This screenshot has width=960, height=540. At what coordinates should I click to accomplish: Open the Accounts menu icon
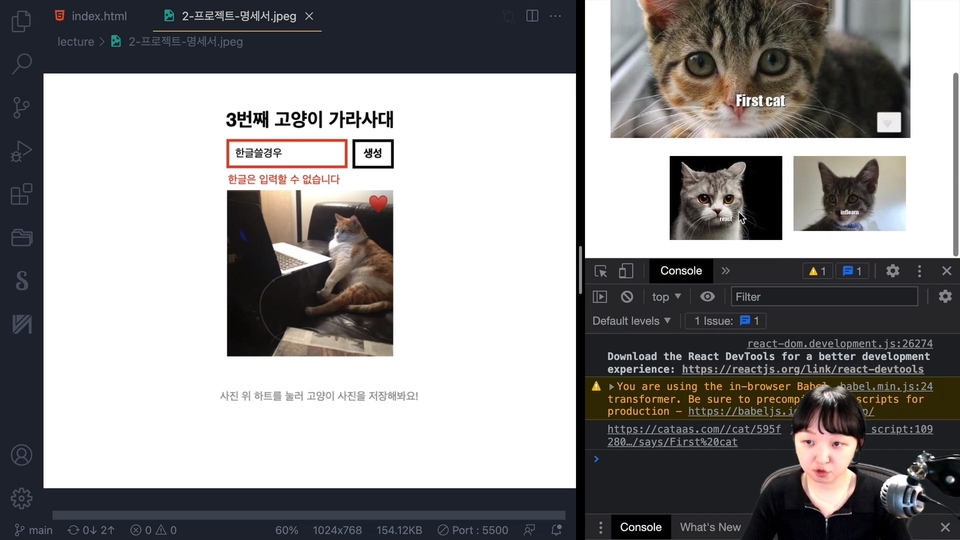[x=21, y=455]
